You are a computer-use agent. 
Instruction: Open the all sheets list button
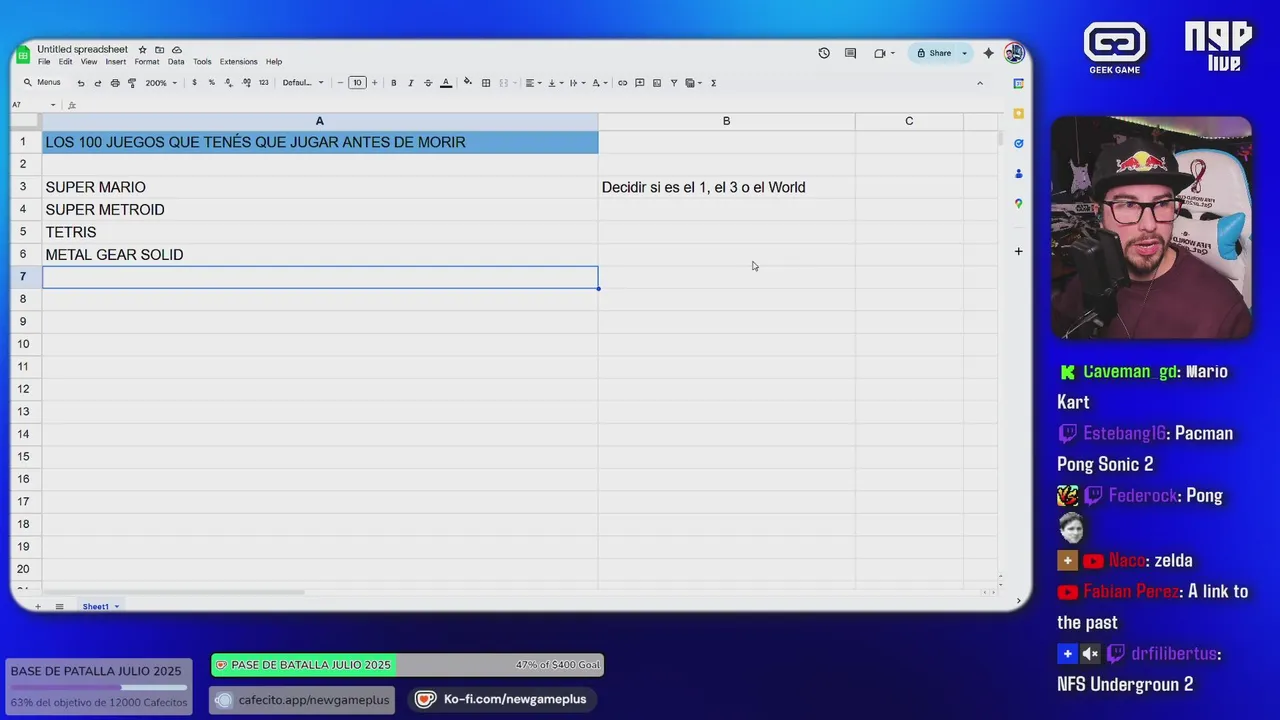pos(59,607)
